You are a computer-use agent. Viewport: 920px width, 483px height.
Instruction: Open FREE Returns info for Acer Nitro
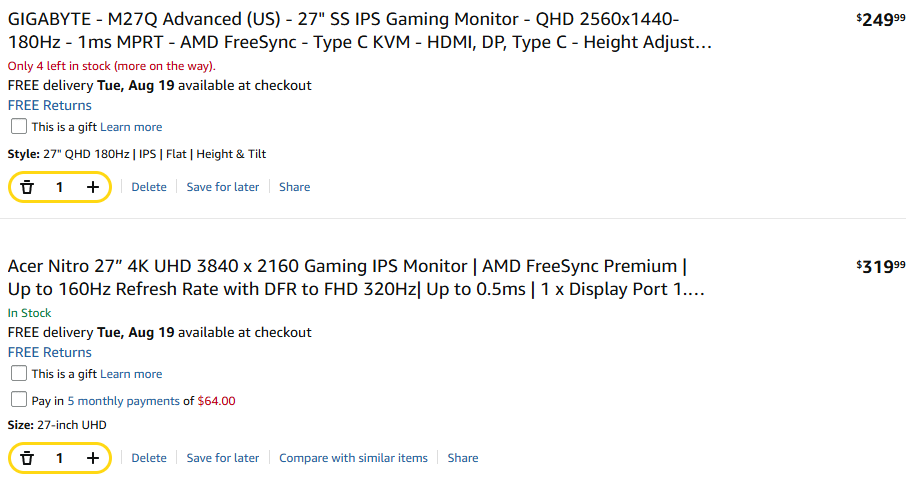pyautogui.click(x=50, y=353)
